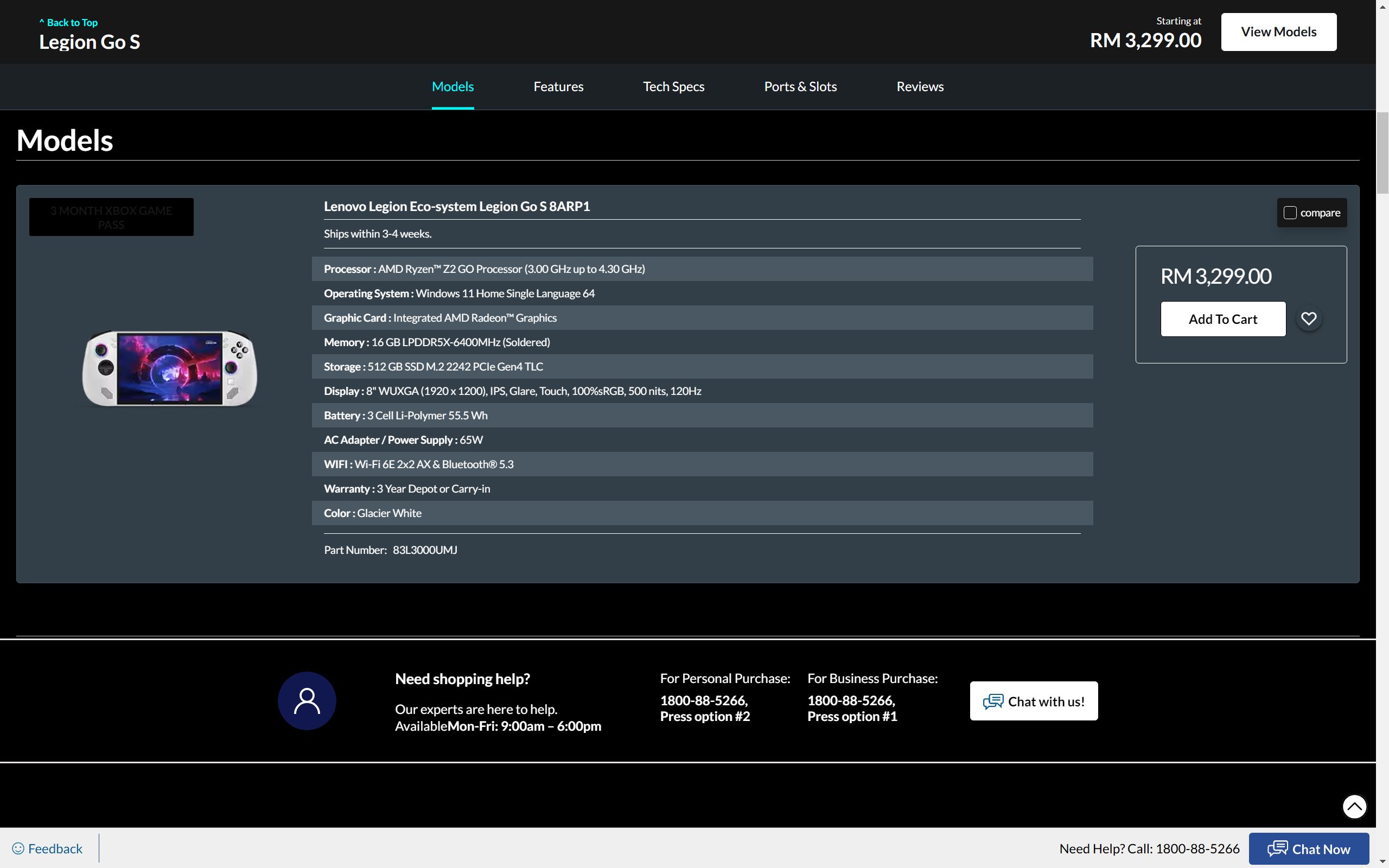Click the 3 Month Xbox Game Pass badge
Image resolution: width=1389 pixels, height=868 pixels.
point(111,217)
